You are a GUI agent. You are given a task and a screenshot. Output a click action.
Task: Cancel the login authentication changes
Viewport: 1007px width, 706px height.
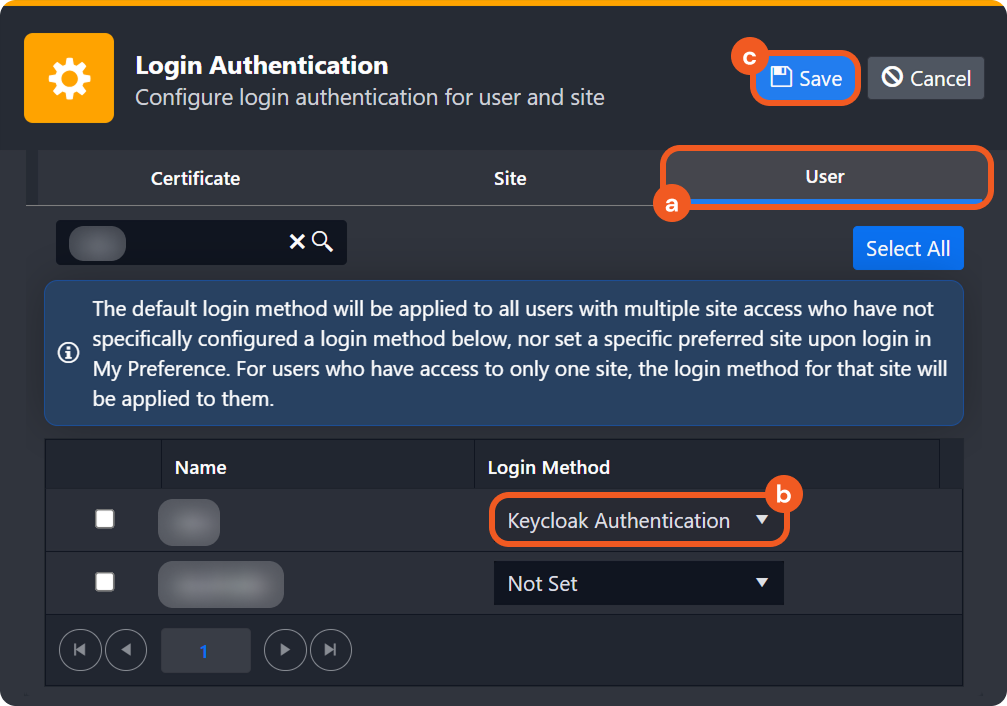pyautogui.click(x=926, y=79)
